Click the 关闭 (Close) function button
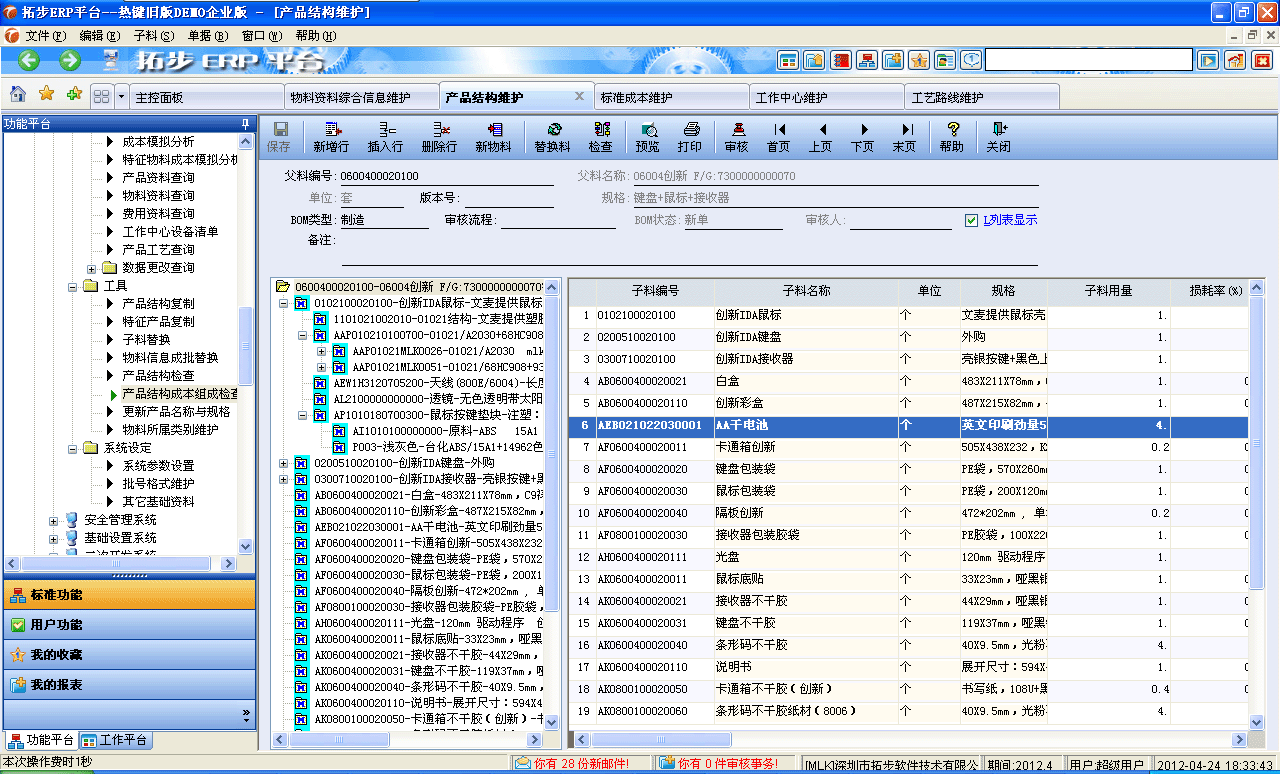Image resolution: width=1280 pixels, height=774 pixels. [996, 136]
